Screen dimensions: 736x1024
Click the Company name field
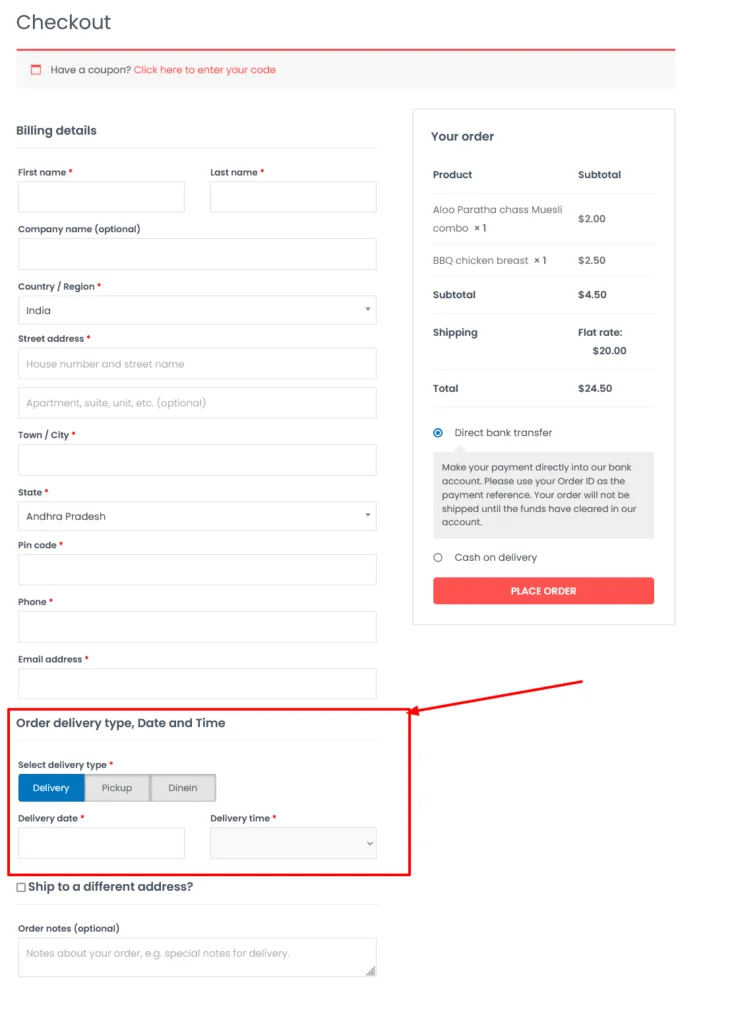197,254
